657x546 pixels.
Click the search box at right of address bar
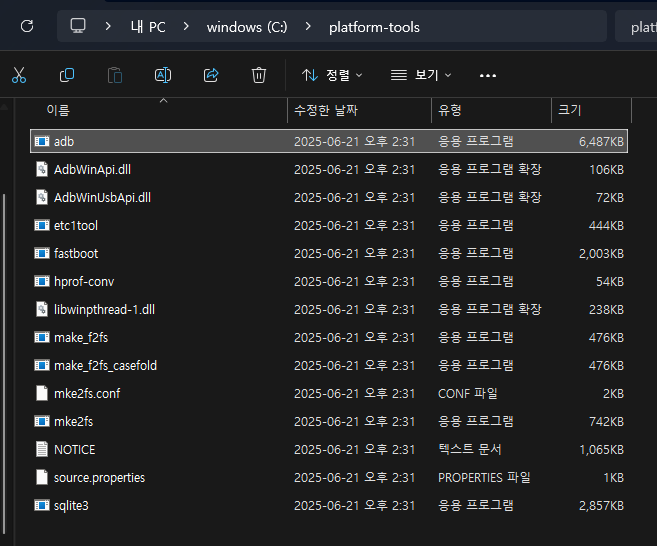pyautogui.click(x=636, y=26)
